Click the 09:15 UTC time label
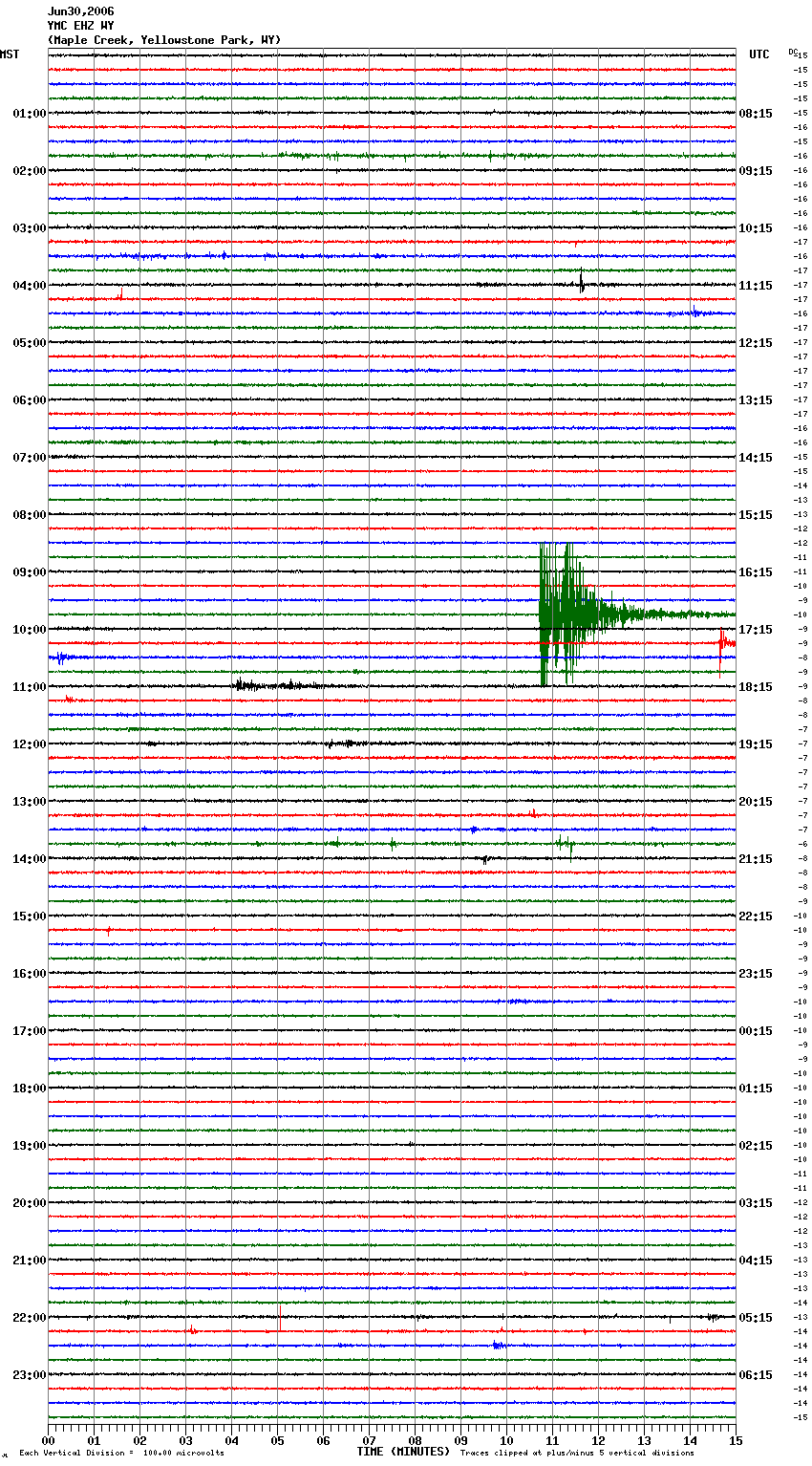812x1466 pixels. coord(756,171)
